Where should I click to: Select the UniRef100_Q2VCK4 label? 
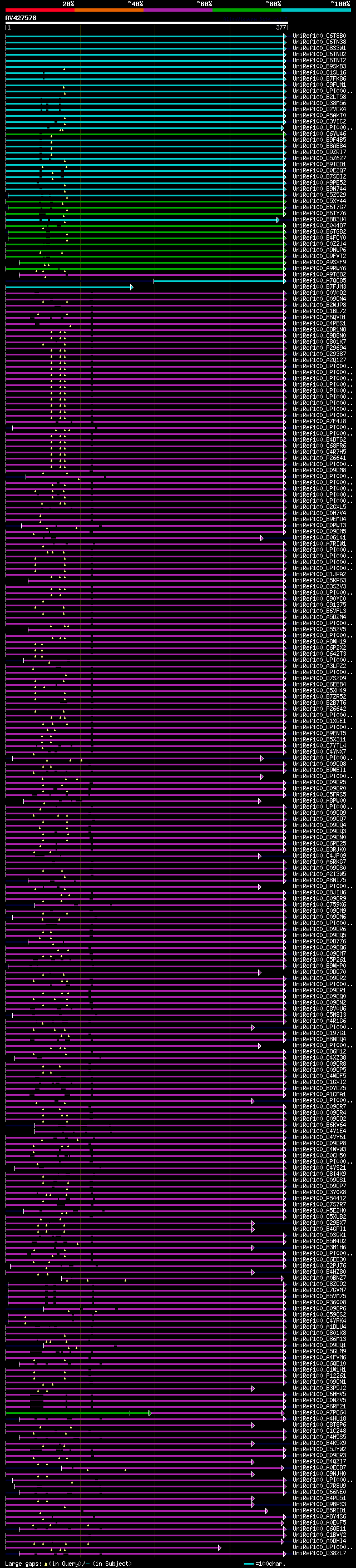319,109
